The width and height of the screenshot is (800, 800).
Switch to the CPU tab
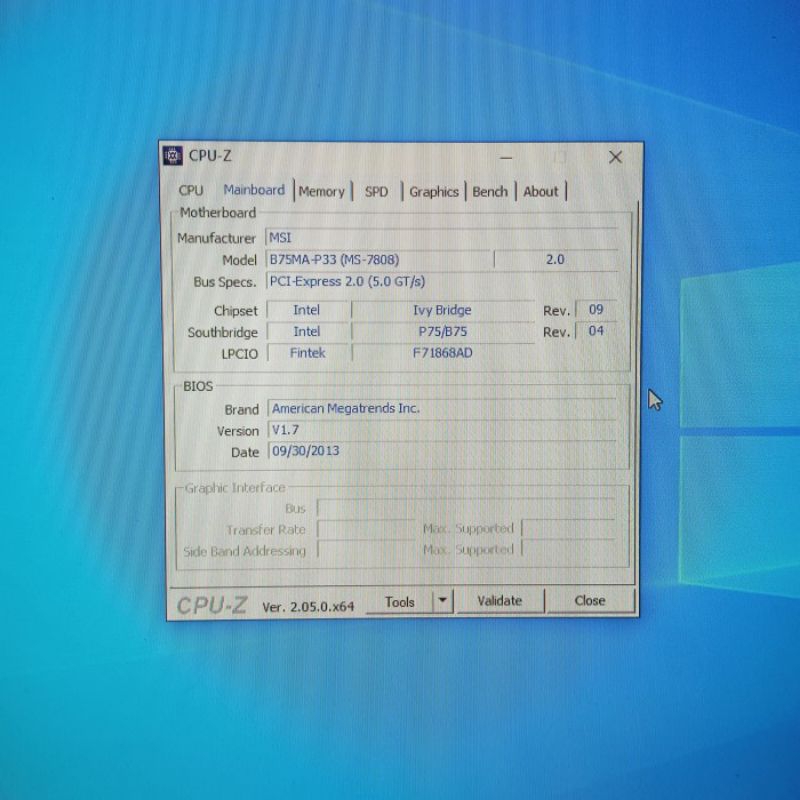click(191, 191)
